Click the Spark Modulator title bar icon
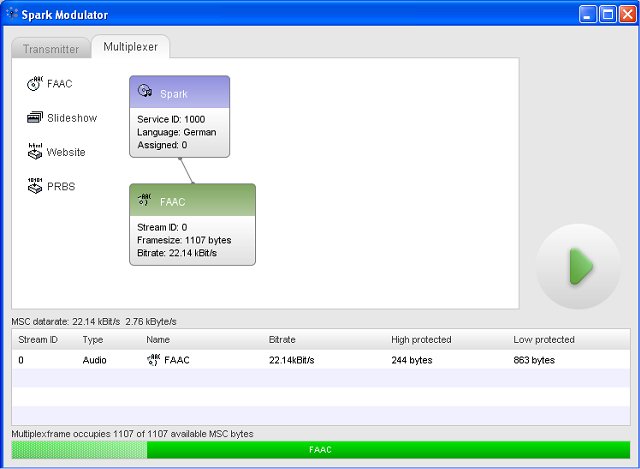This screenshot has height=469, width=640. [12, 14]
